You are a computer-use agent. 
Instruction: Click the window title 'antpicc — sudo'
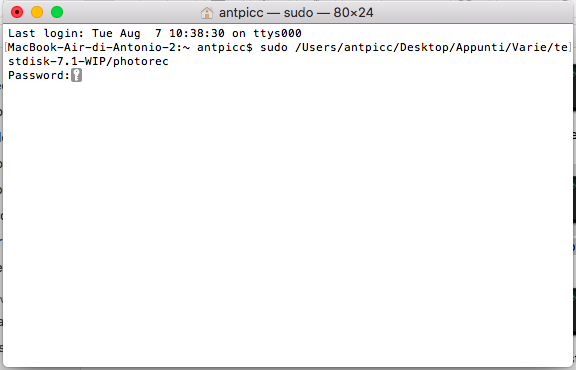click(266, 13)
